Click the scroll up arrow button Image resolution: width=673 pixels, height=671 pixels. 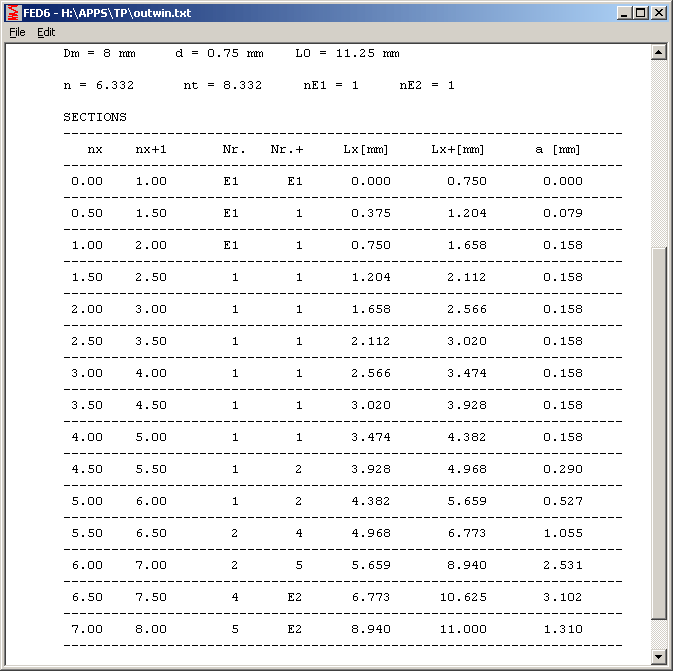[658, 52]
